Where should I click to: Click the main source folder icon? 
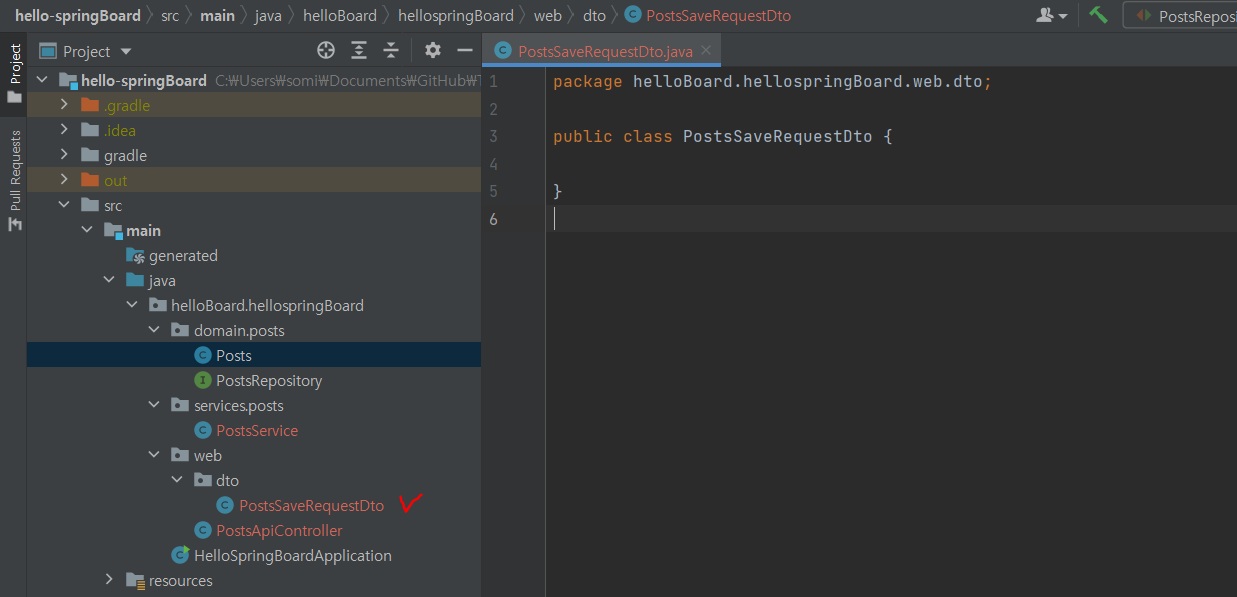click(x=112, y=230)
